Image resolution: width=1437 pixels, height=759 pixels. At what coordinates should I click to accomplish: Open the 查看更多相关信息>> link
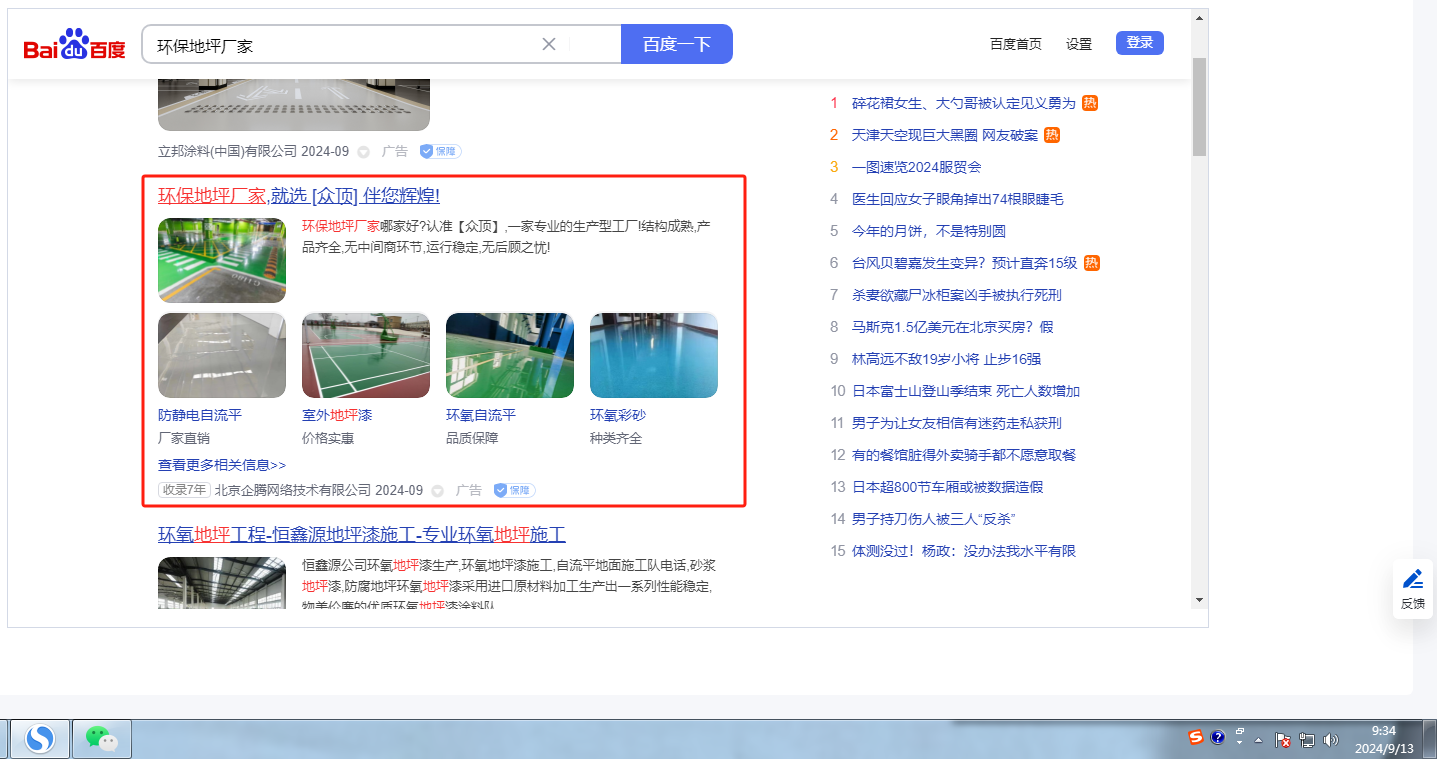click(x=222, y=465)
